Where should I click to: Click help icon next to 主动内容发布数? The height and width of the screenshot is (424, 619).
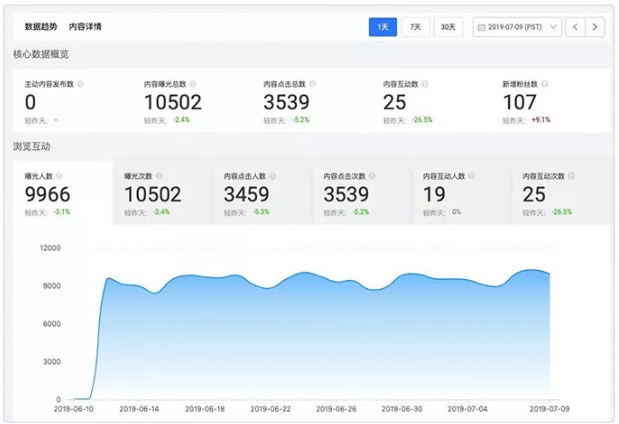tap(80, 84)
